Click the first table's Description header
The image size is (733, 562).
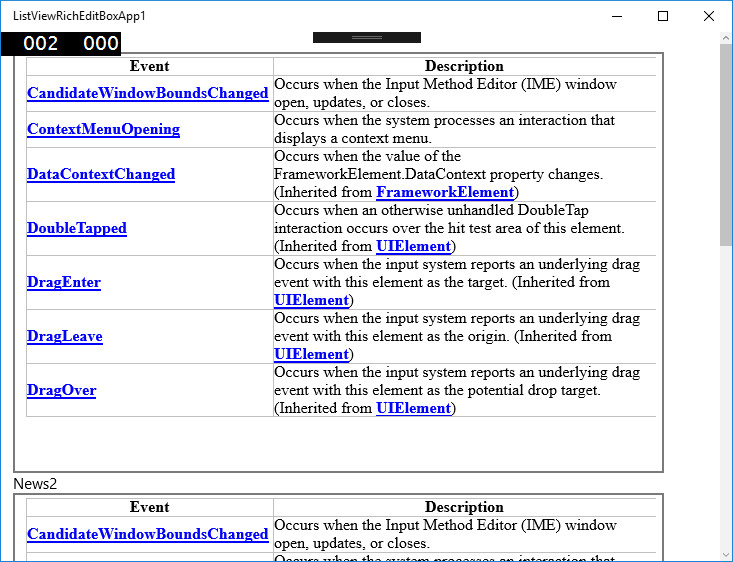(464, 66)
